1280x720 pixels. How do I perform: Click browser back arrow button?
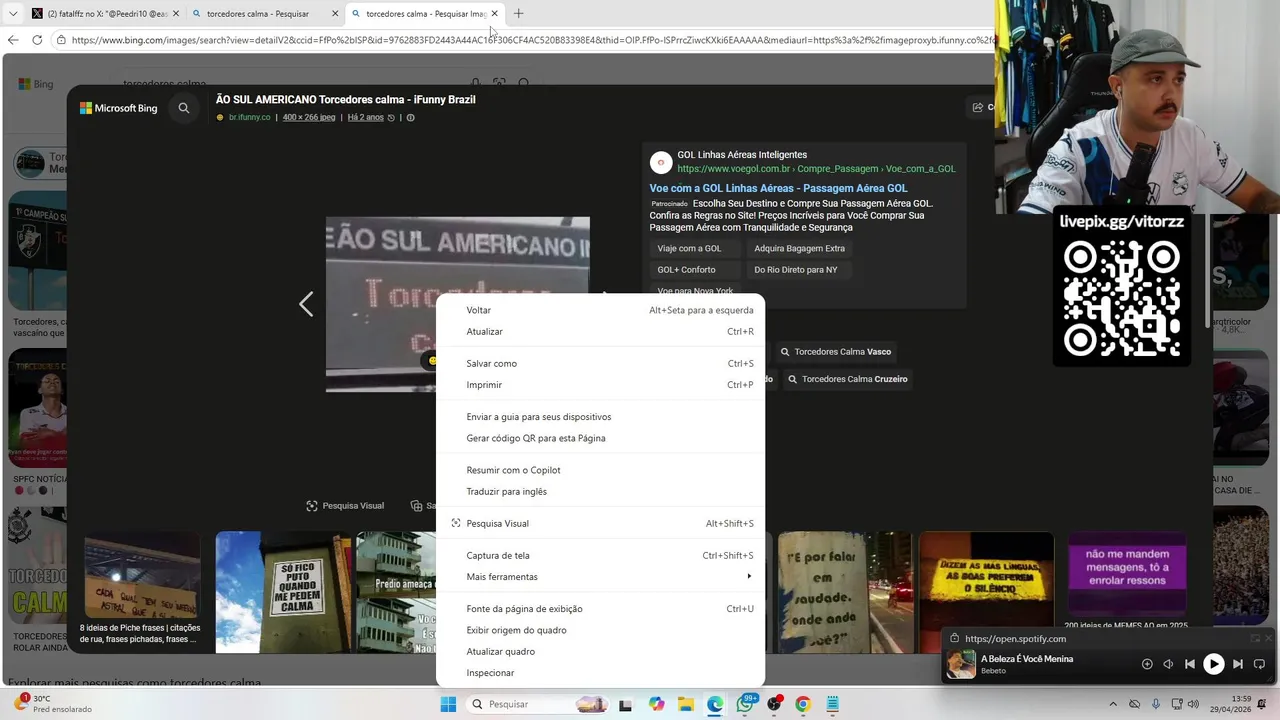pyautogui.click(x=13, y=40)
